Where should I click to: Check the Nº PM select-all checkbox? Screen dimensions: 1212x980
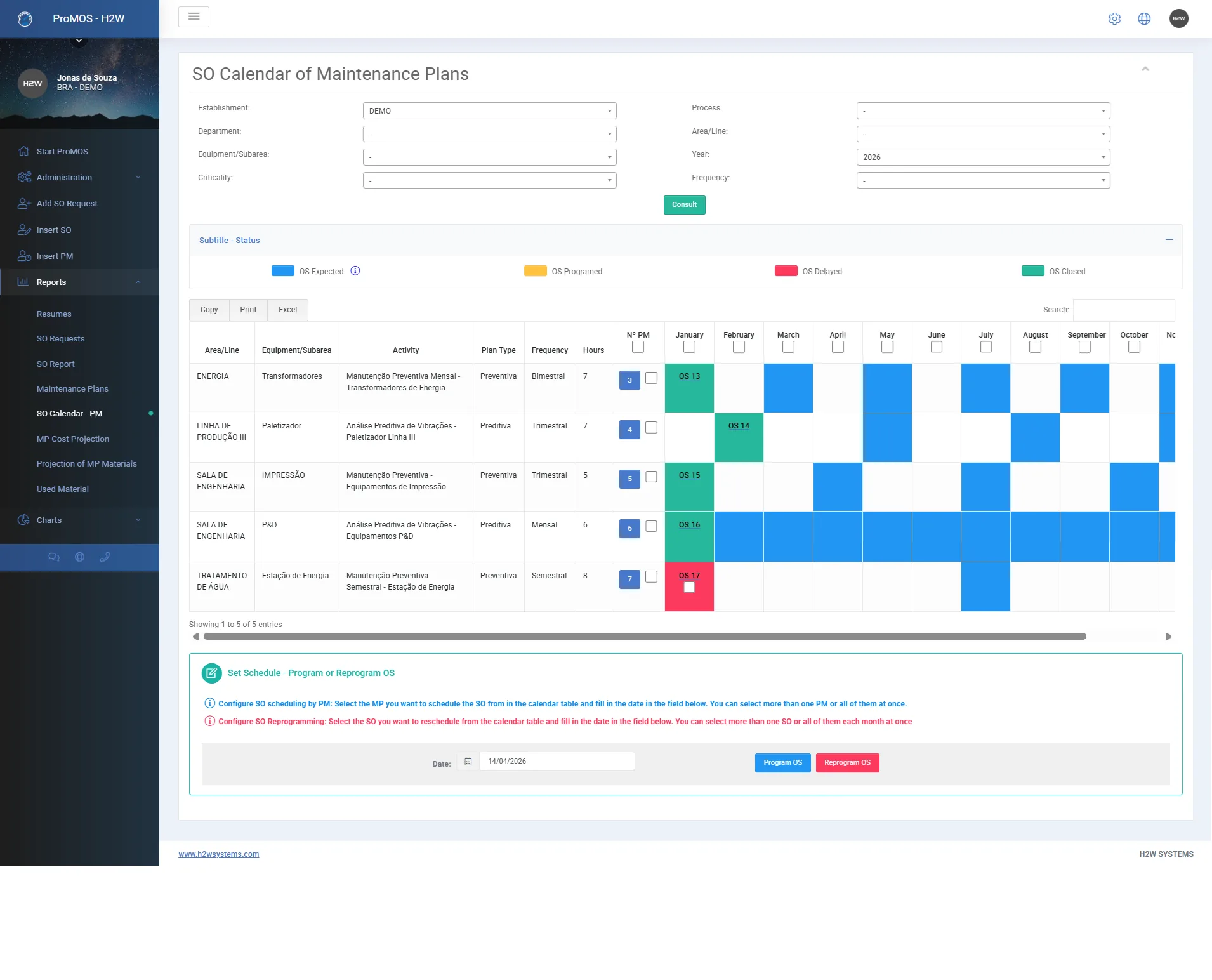(x=638, y=347)
